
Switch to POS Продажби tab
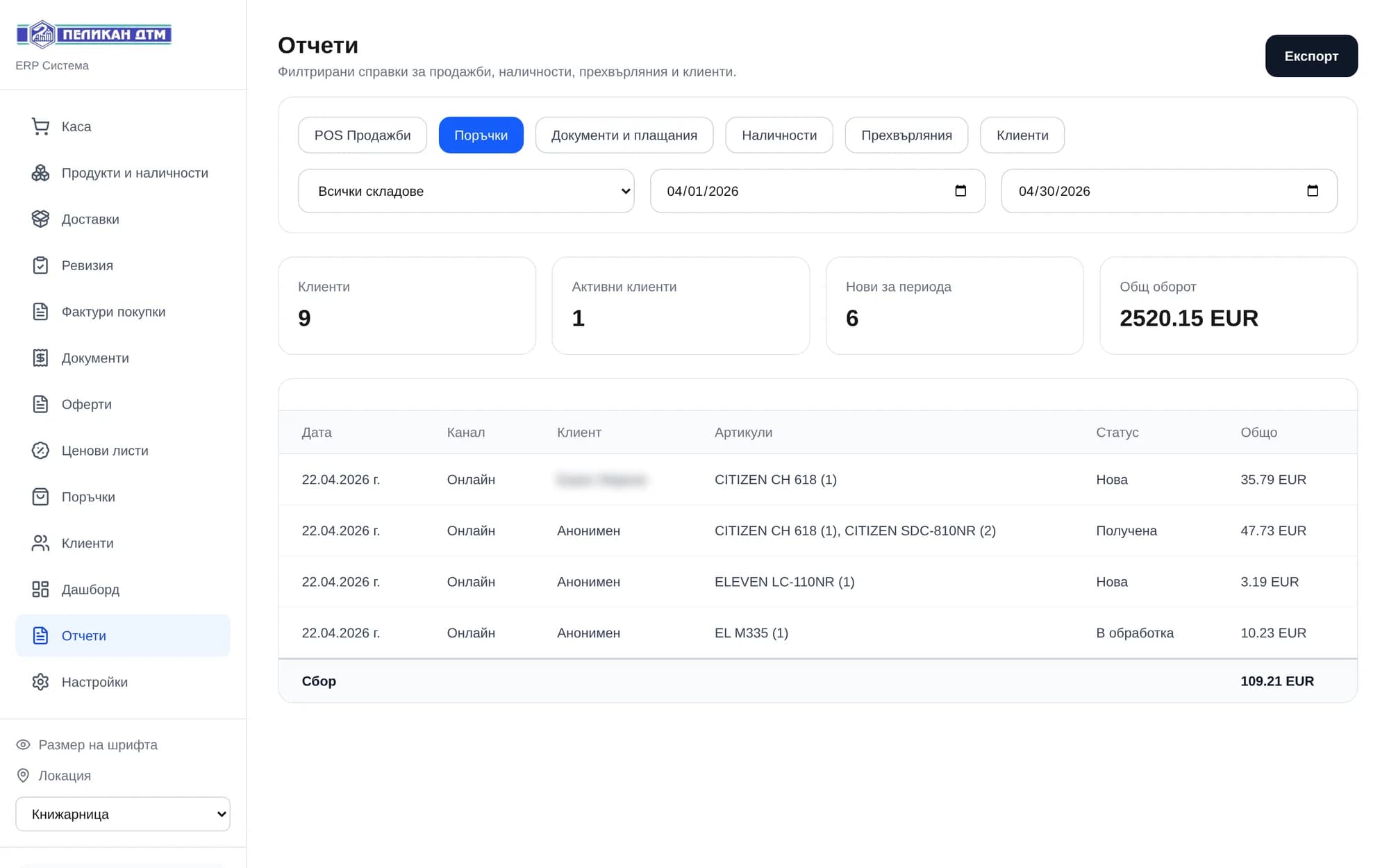(x=363, y=135)
